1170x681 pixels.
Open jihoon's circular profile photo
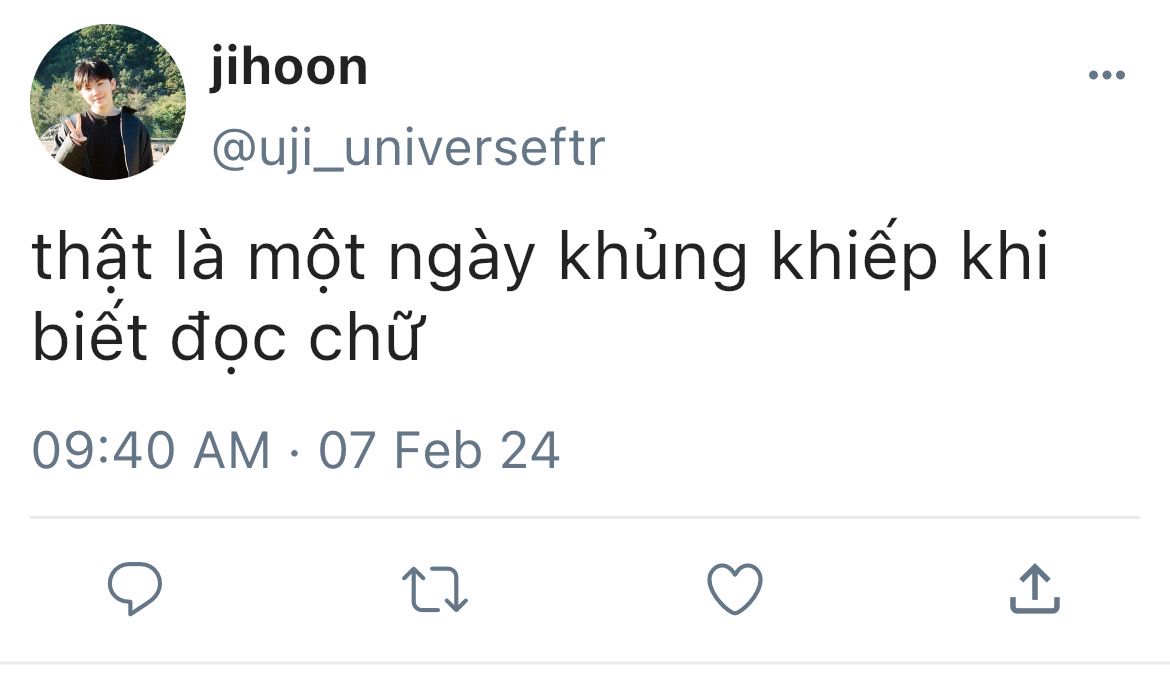click(x=108, y=103)
